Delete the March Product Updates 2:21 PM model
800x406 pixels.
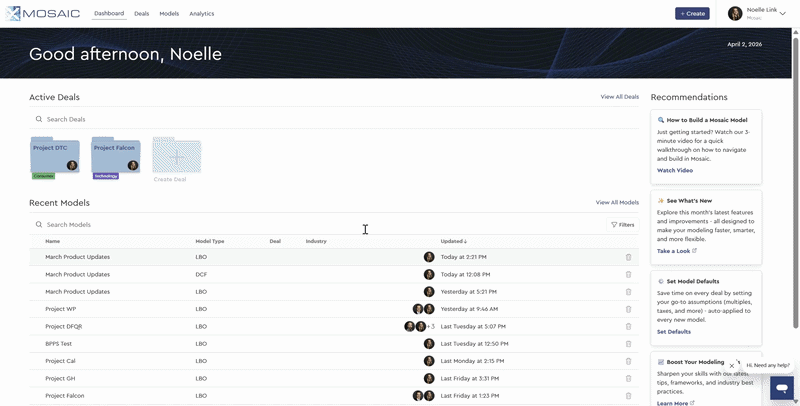629,257
